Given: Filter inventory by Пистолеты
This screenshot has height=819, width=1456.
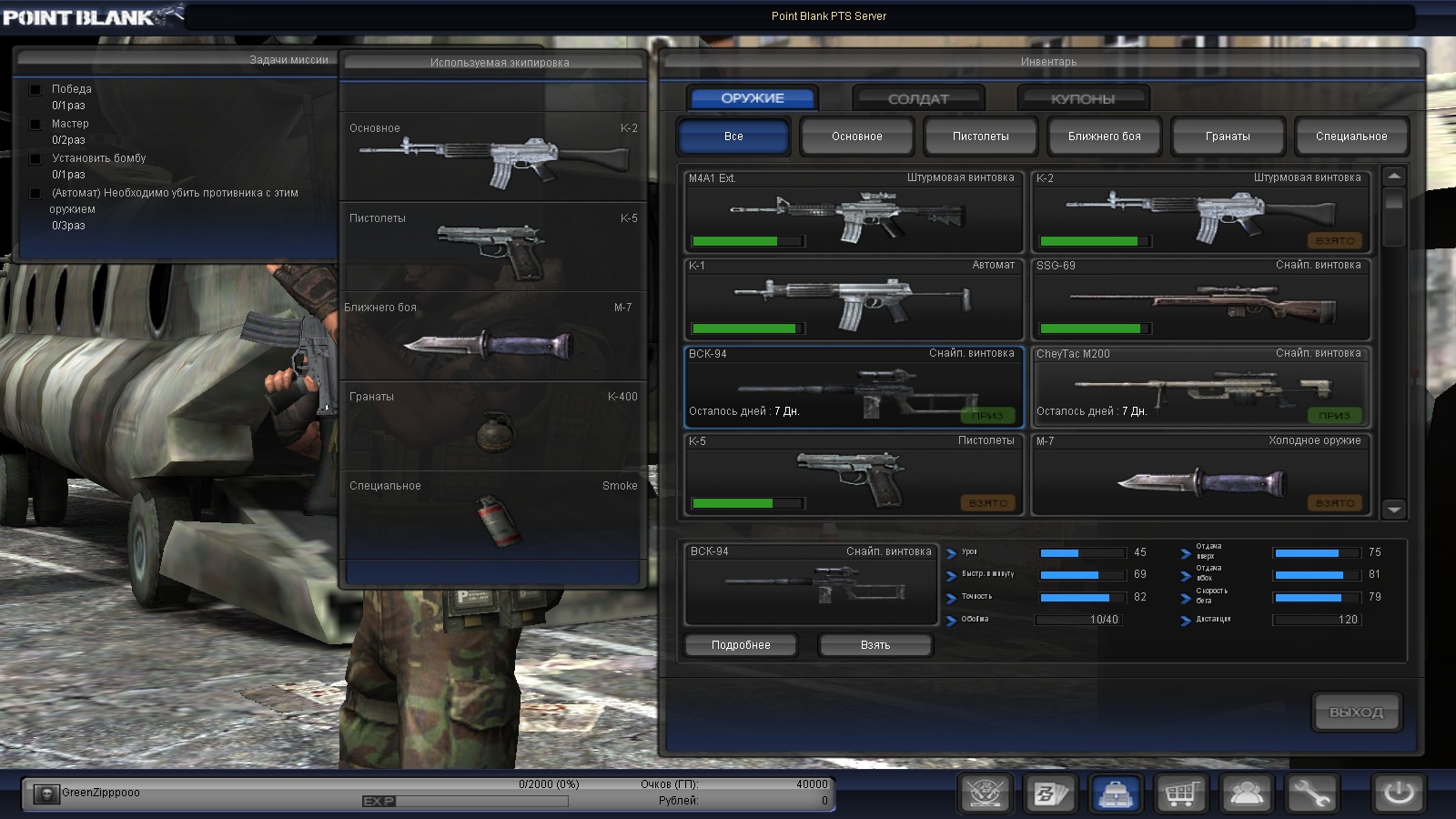Looking at the screenshot, I should click(980, 136).
